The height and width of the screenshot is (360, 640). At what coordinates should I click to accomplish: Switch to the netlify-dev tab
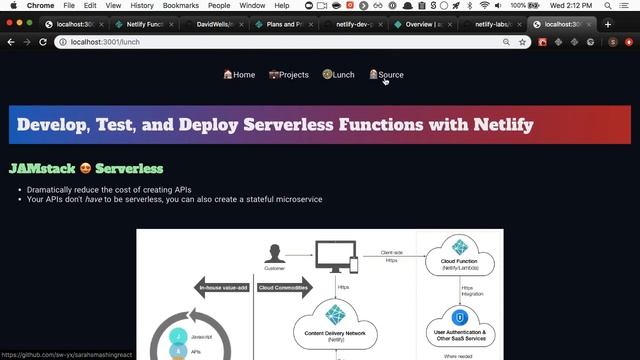pos(353,24)
